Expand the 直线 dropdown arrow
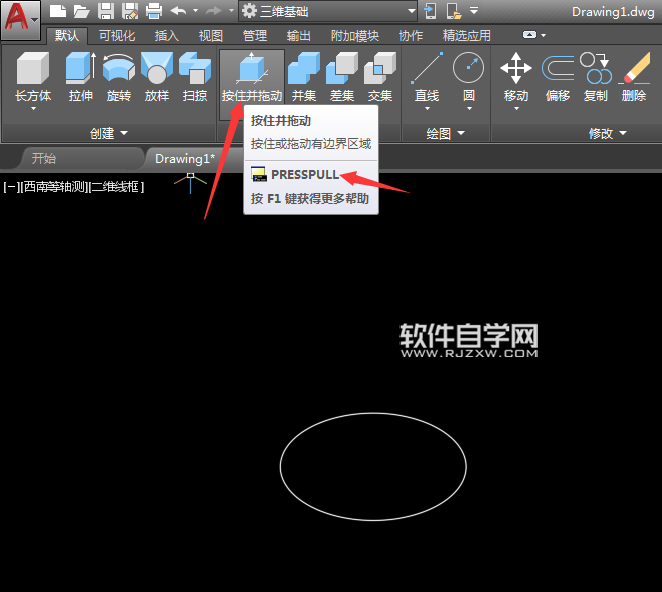Image resolution: width=662 pixels, height=592 pixels. (x=427, y=109)
